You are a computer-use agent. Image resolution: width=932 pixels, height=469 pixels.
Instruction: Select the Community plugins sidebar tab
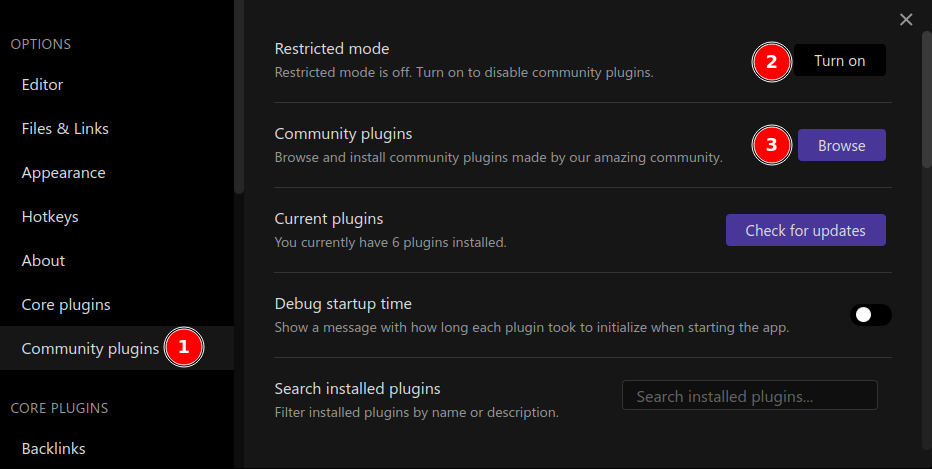tap(90, 349)
